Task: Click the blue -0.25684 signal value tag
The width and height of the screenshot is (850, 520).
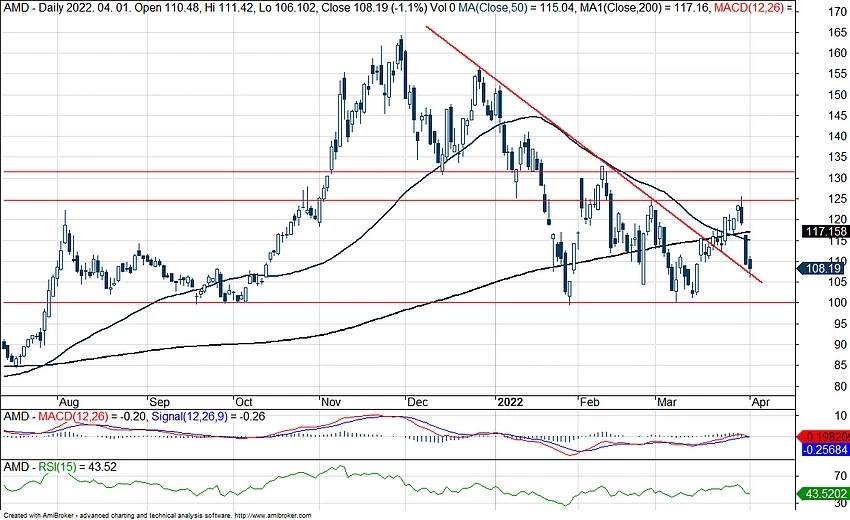Action: (x=824, y=450)
